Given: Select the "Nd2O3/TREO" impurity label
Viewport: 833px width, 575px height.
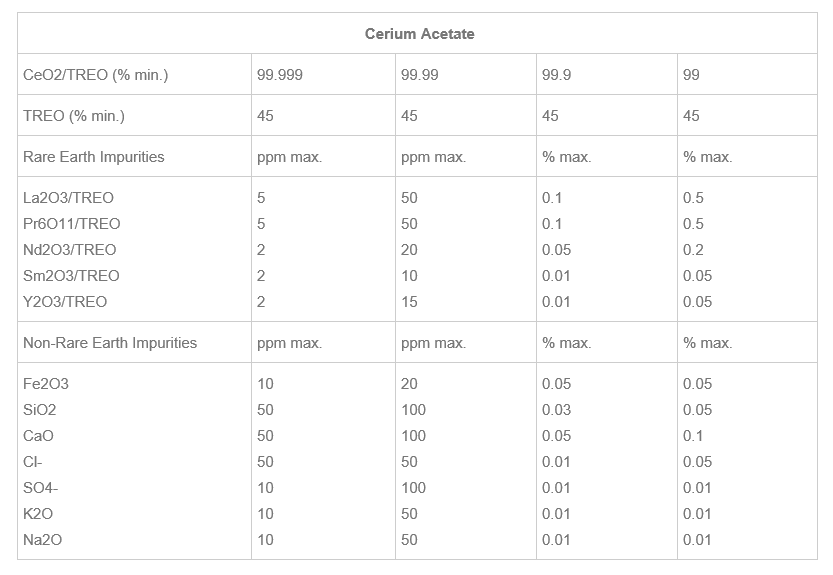Looking at the screenshot, I should (x=69, y=250).
